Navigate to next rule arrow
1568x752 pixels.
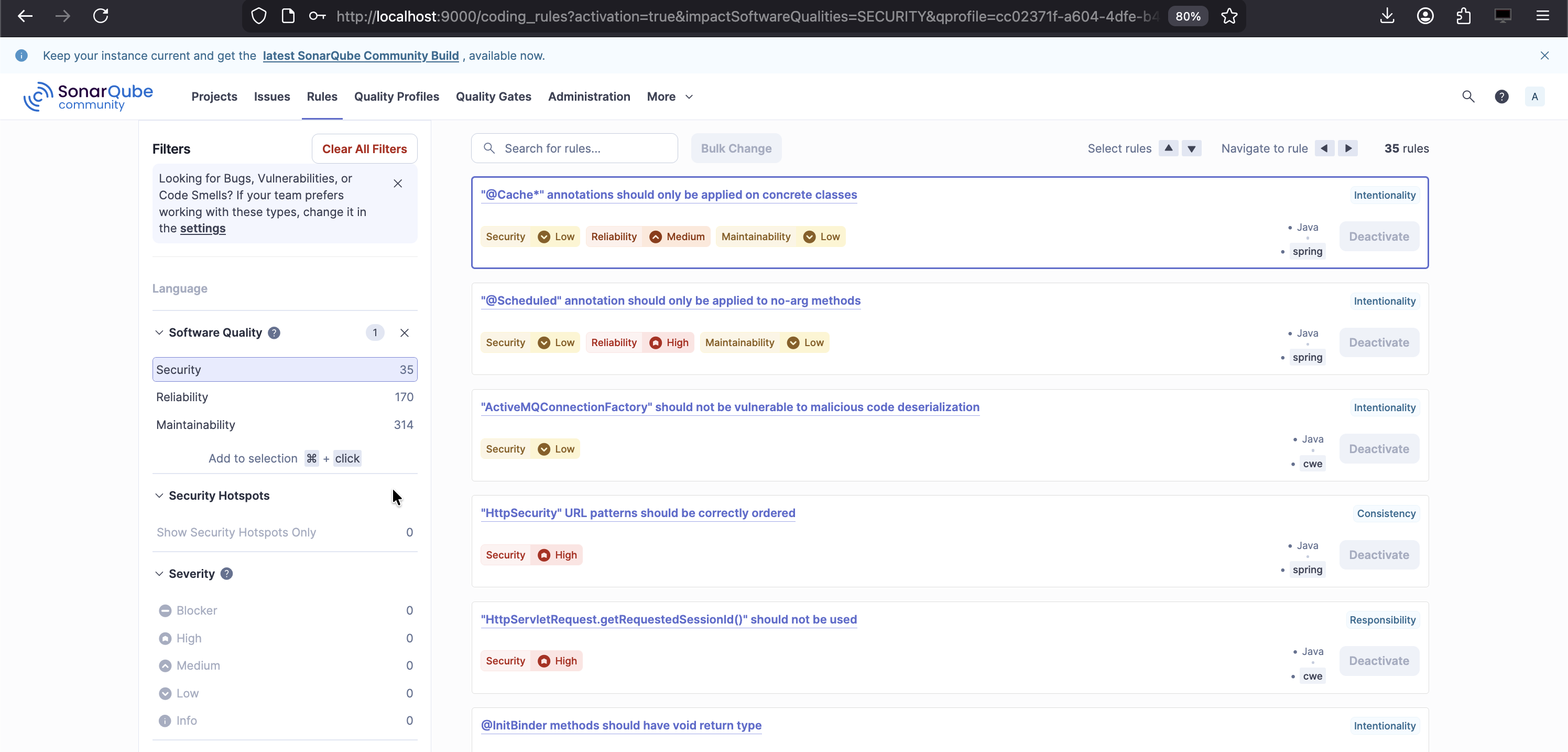point(1348,148)
